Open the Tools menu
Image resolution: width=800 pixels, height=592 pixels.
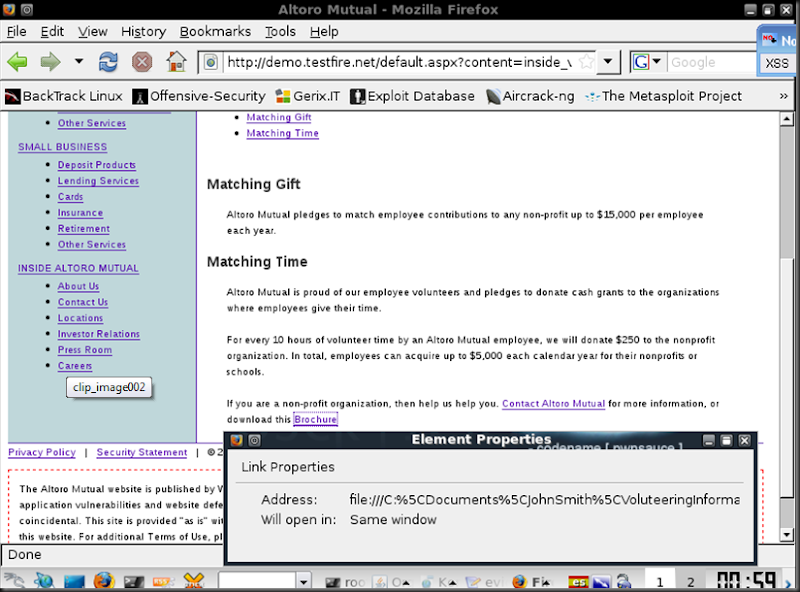coord(280,32)
